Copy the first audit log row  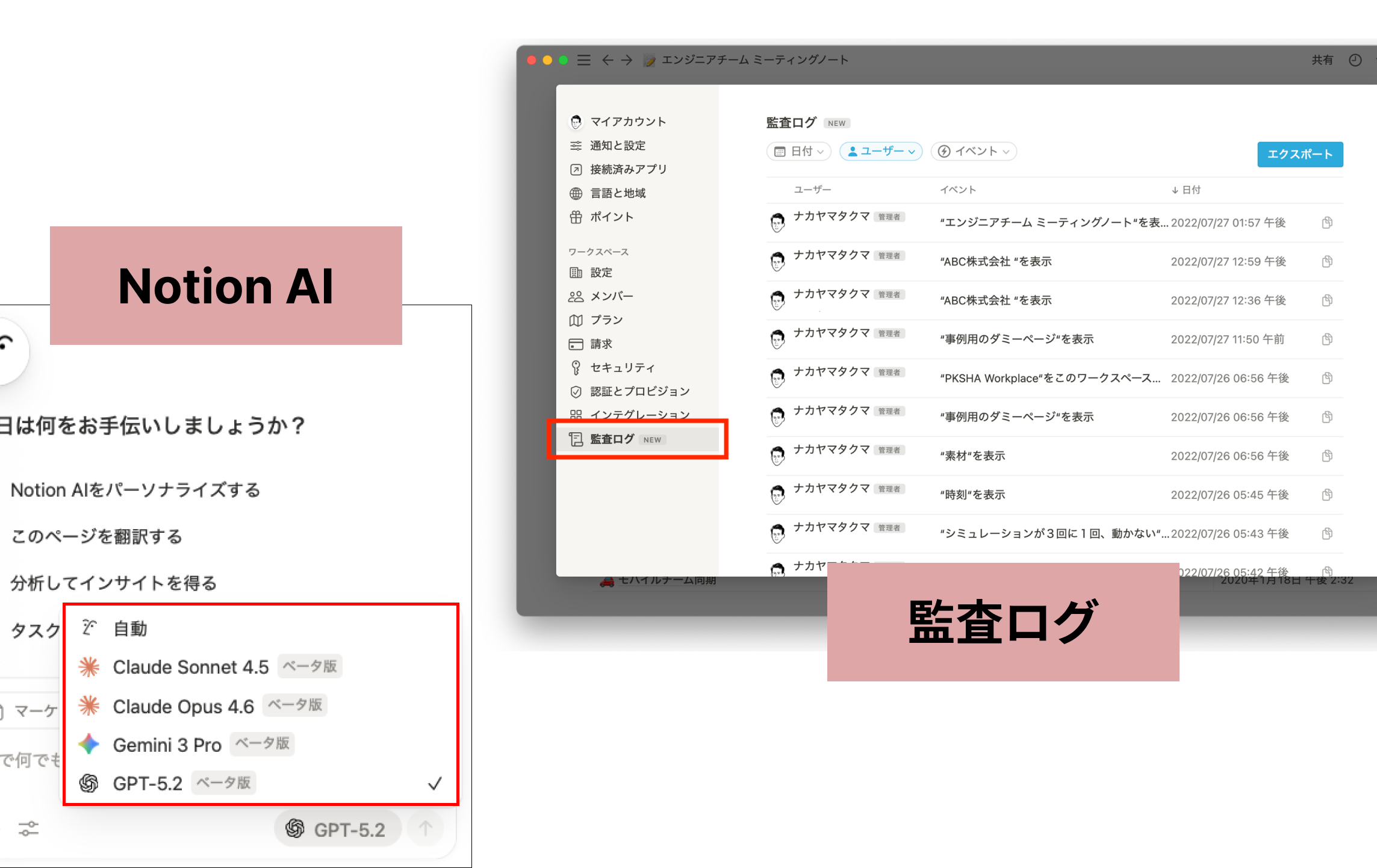(1327, 223)
